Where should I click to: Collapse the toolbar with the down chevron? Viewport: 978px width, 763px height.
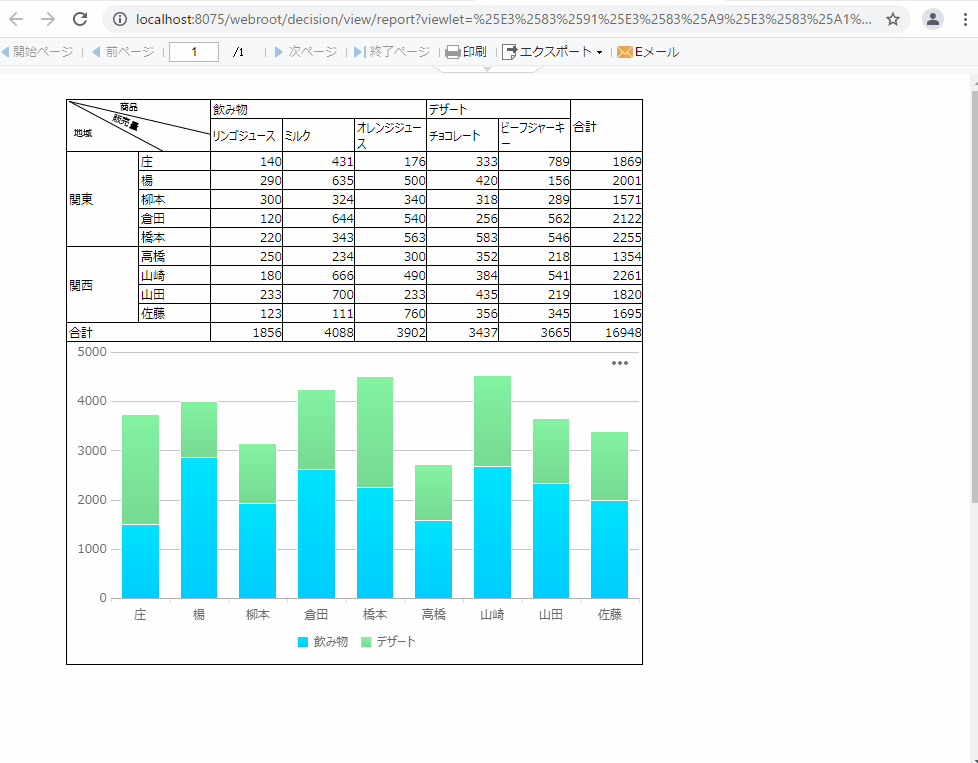pyautogui.click(x=487, y=69)
